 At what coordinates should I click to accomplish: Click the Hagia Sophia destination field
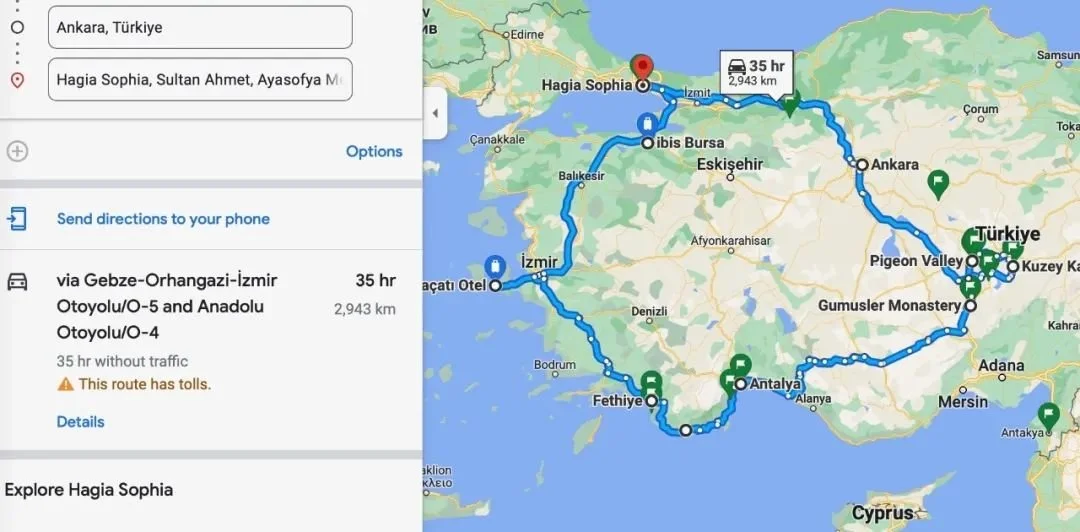click(x=200, y=79)
